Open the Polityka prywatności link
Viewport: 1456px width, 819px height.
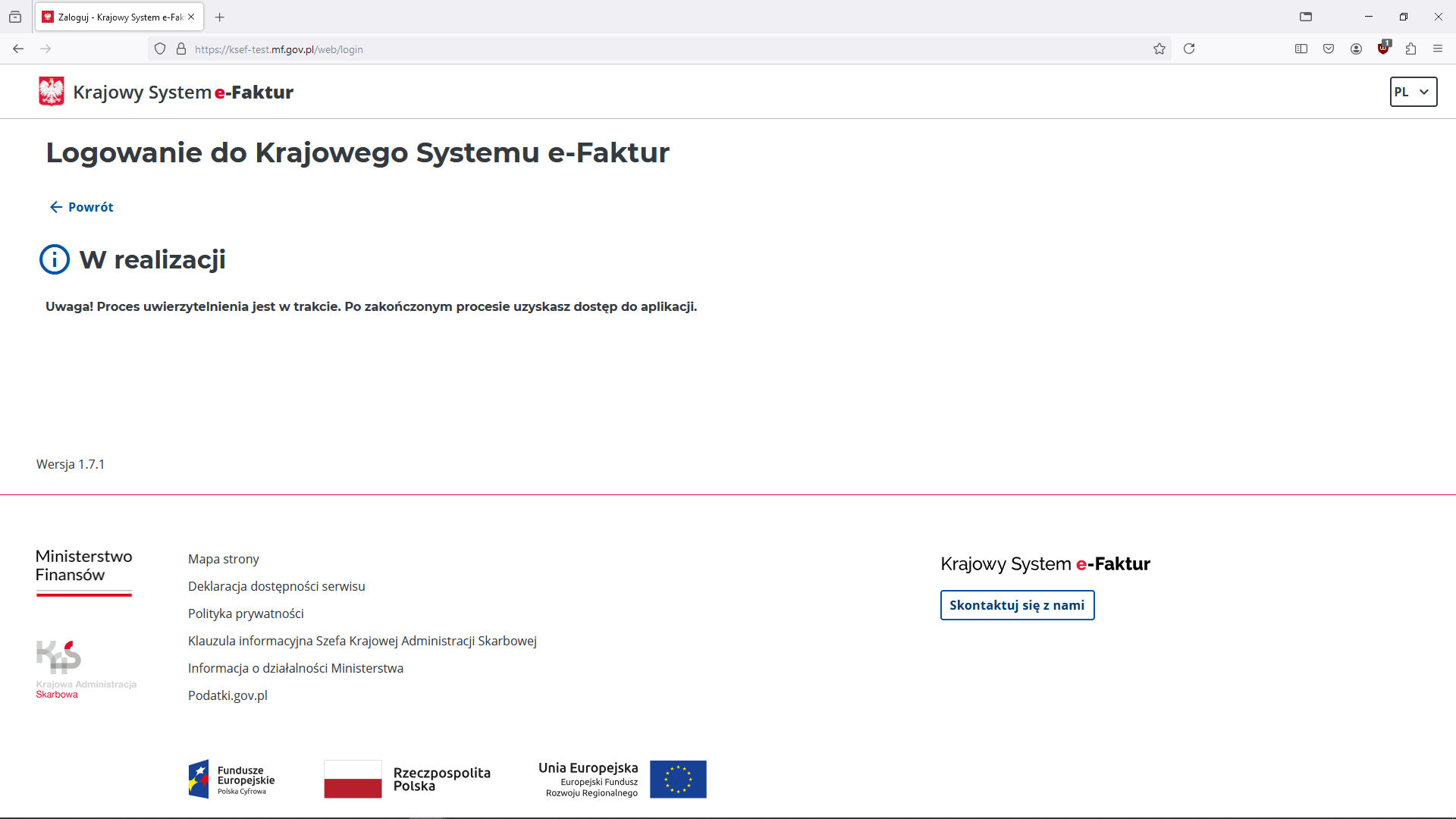point(246,613)
